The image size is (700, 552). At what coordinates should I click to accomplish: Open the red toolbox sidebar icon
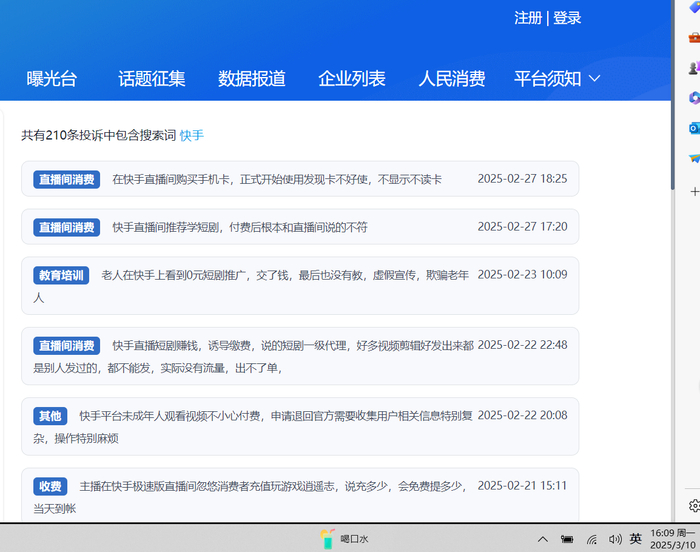pos(694,38)
